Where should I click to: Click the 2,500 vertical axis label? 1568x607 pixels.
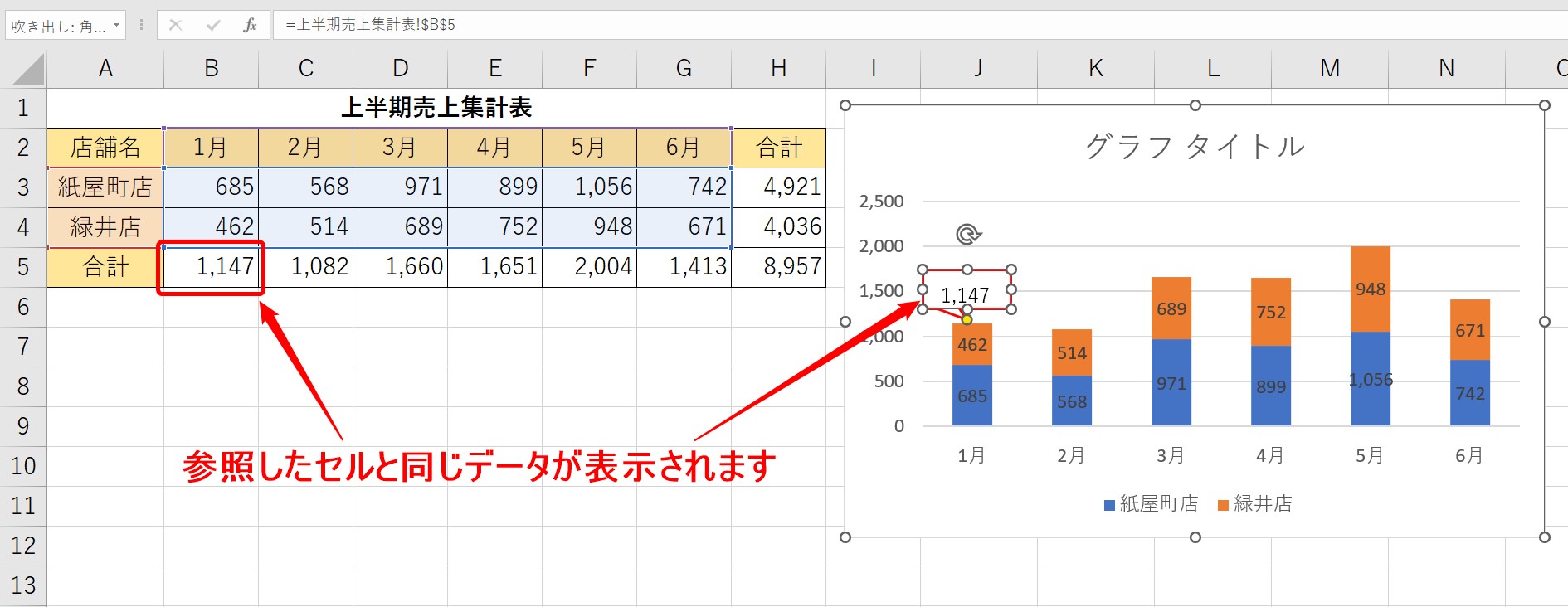pos(881,202)
